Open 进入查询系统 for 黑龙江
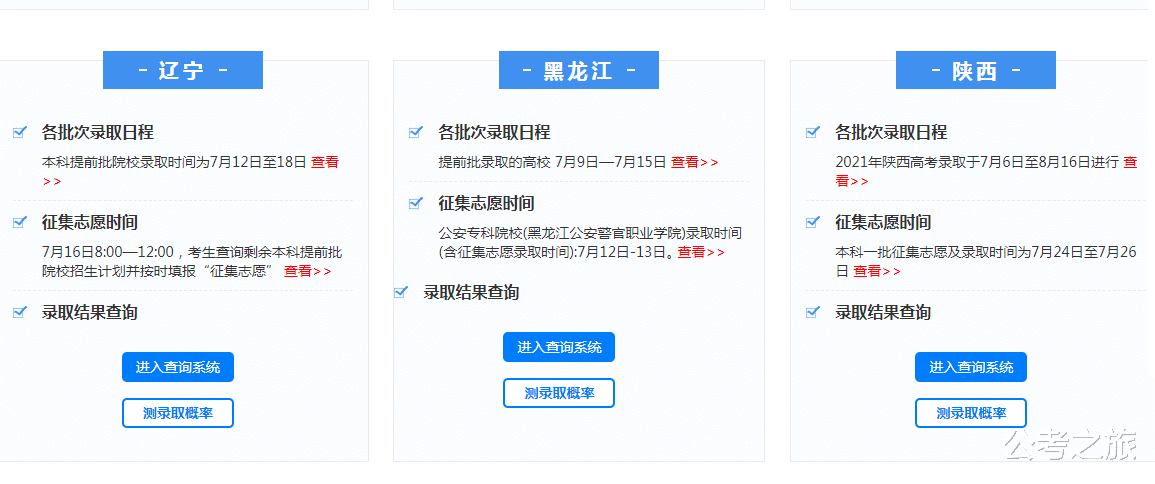The image size is (1155, 484). (x=559, y=347)
